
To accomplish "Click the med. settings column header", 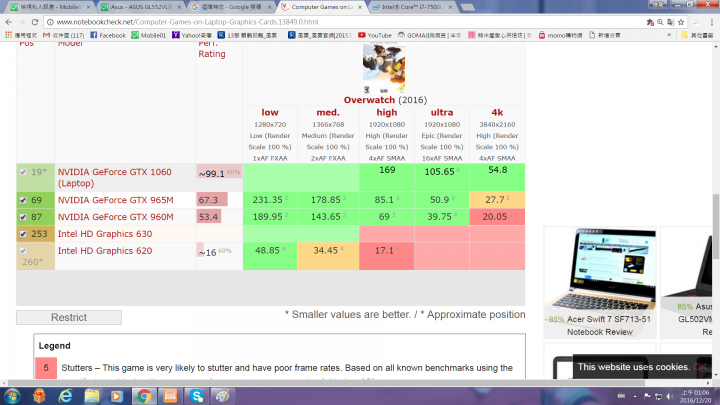I will click(x=328, y=112).
